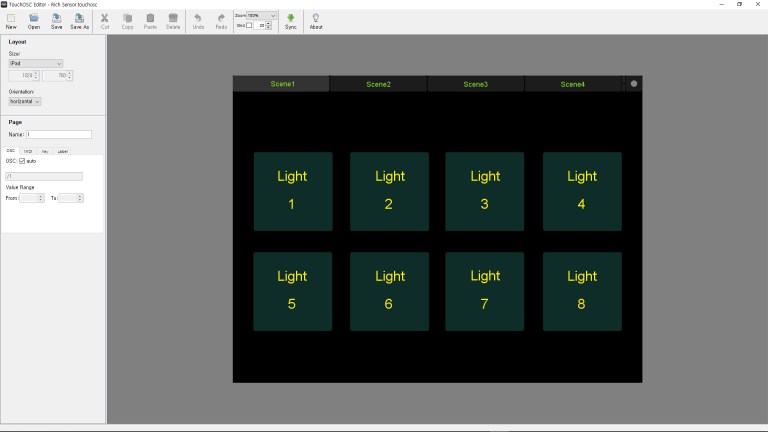Select the Light 6 button on canvas
The height and width of the screenshot is (432, 768).
[x=389, y=291]
